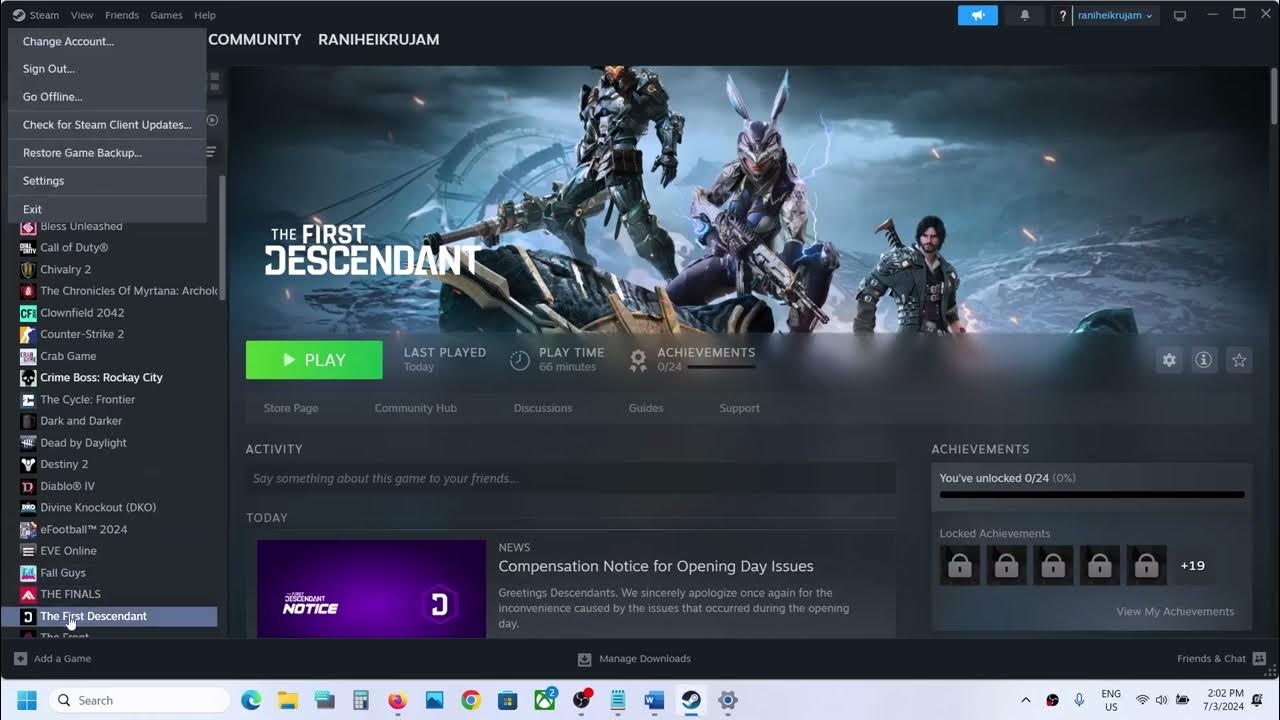The image size is (1280, 720).
Task: Open the Friends & Chat icon
Action: tap(1259, 658)
